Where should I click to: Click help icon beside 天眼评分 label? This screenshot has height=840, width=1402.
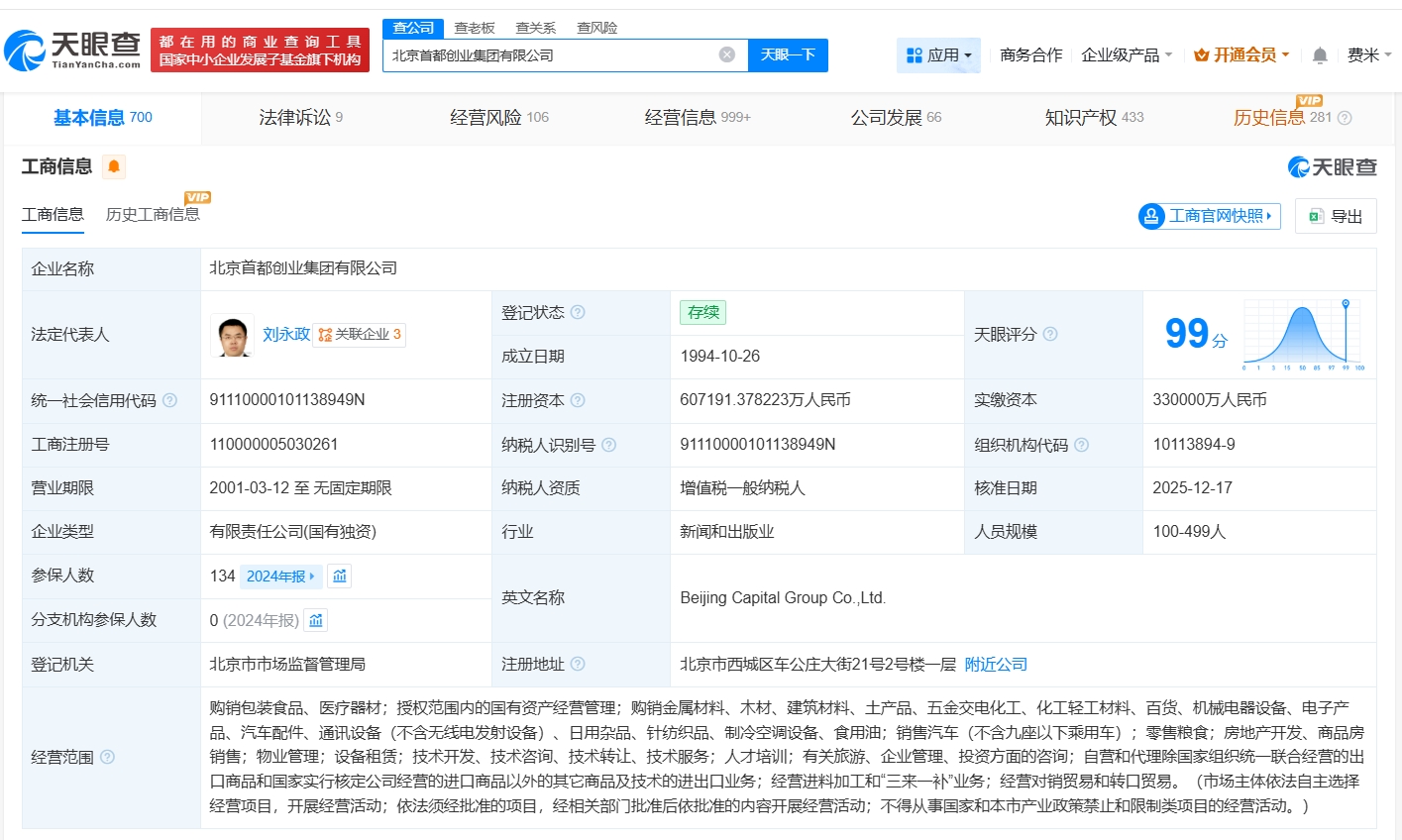click(1050, 335)
